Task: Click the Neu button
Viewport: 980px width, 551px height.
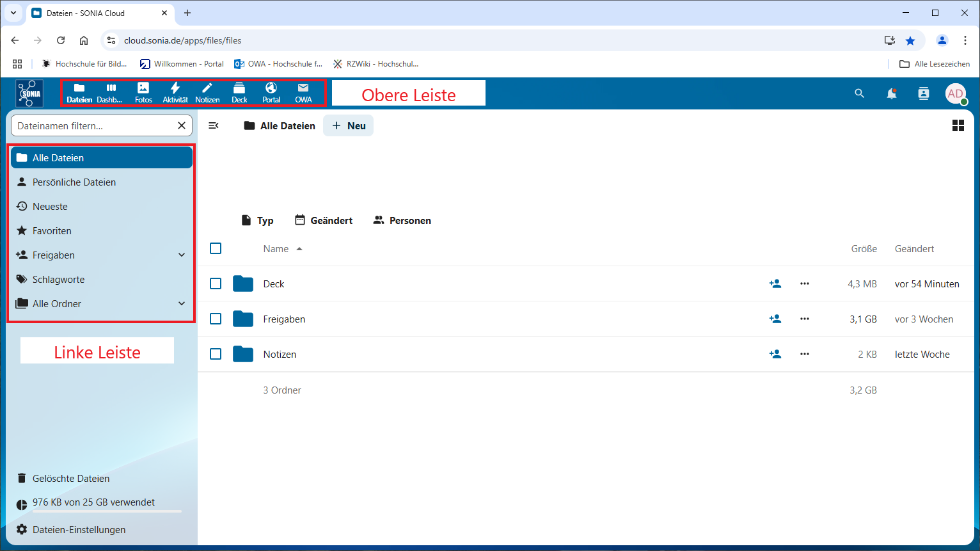Action: [348, 126]
